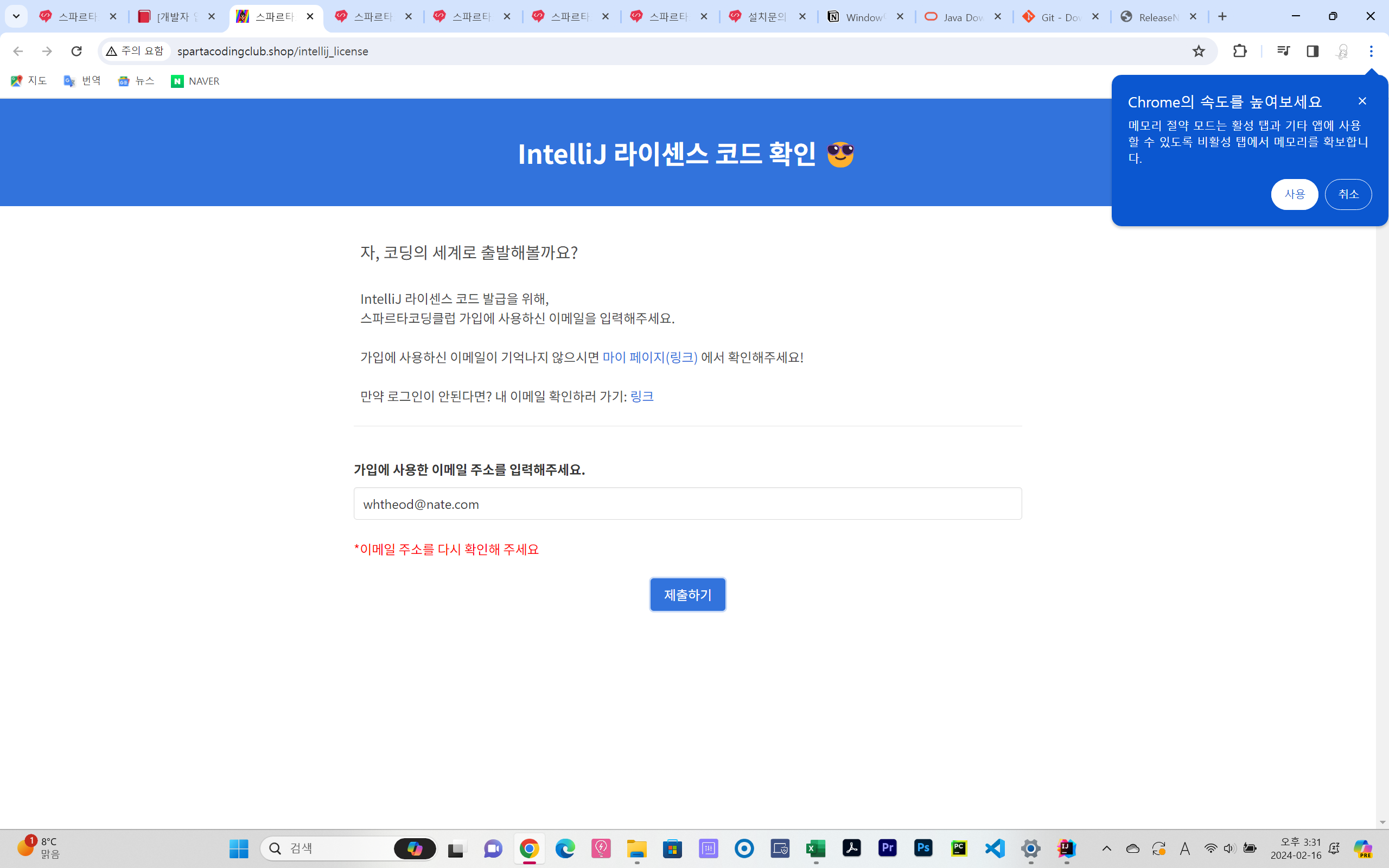
Task: Open File Explorer from the taskbar
Action: (x=636, y=848)
